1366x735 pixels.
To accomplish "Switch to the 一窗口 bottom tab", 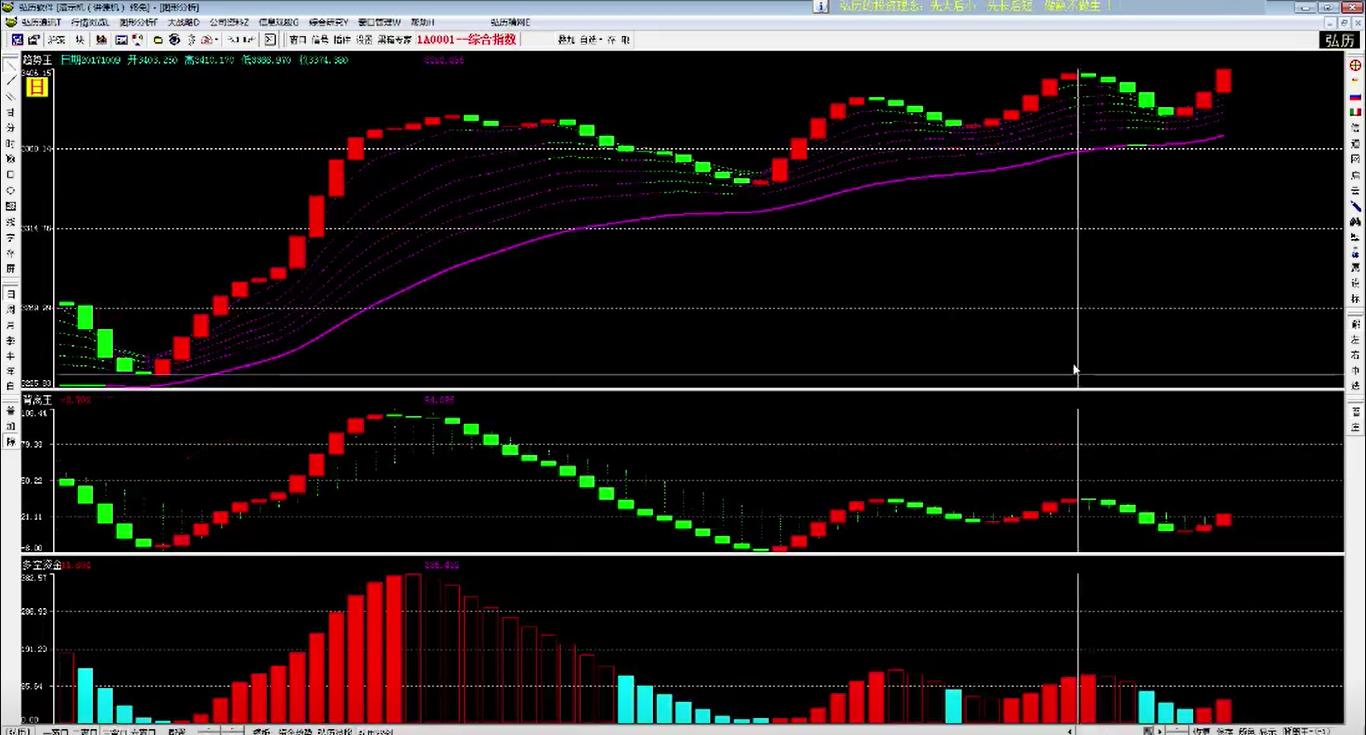I will (x=56, y=731).
